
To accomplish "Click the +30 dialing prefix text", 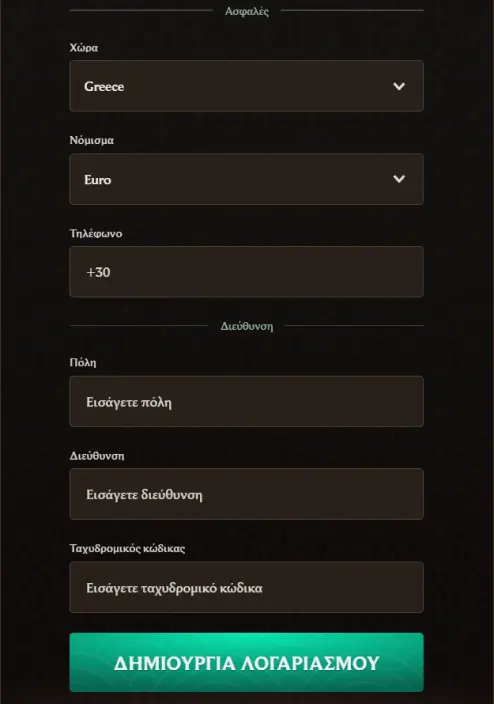I will [98, 272].
